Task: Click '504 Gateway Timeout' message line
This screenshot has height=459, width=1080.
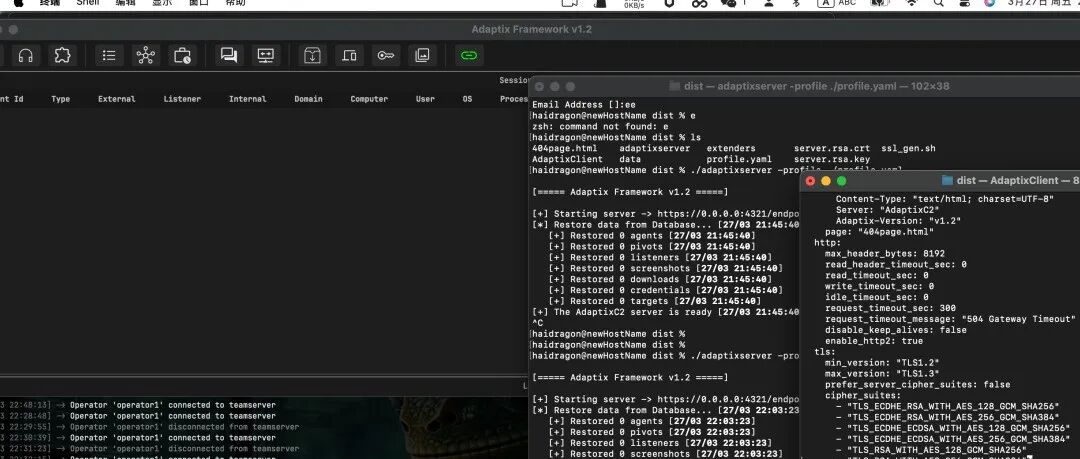Action: [951, 319]
